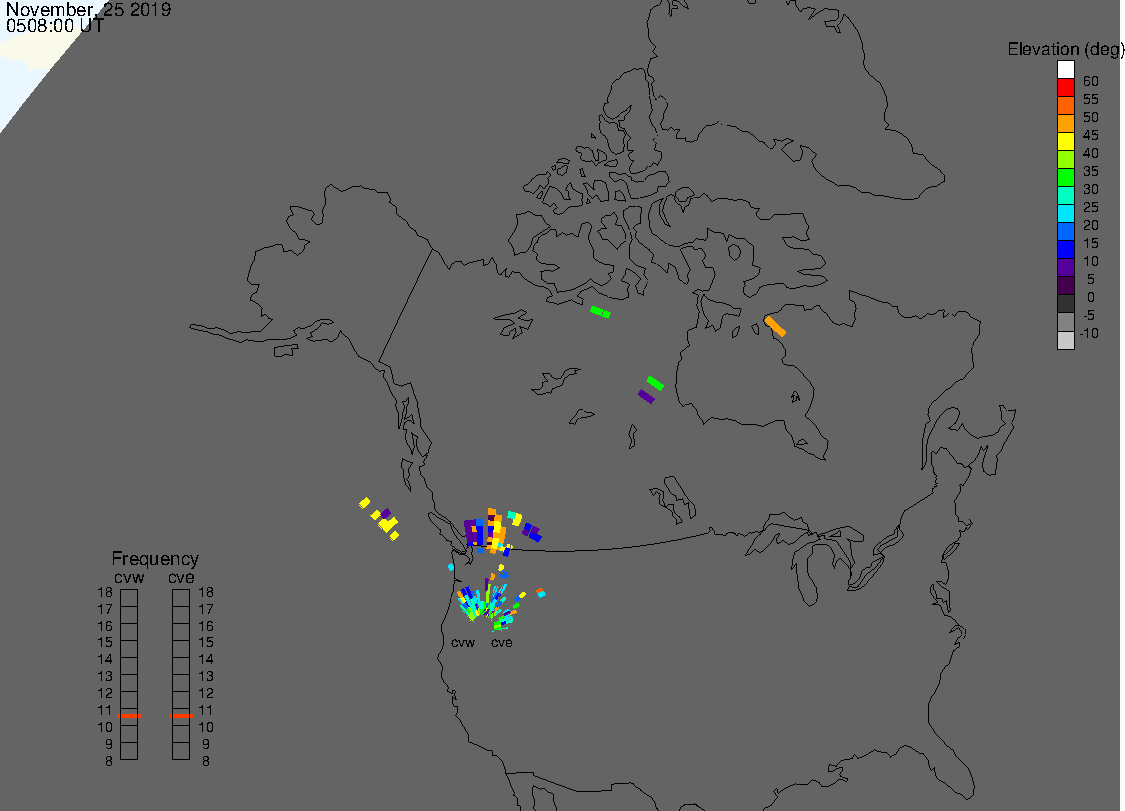Click the '30' elevation legend label
This screenshot has height=811, width=1125.
tap(1091, 189)
